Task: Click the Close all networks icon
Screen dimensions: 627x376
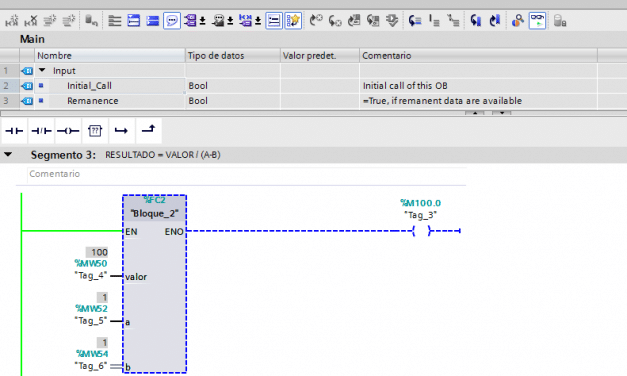Action: pos(152,20)
